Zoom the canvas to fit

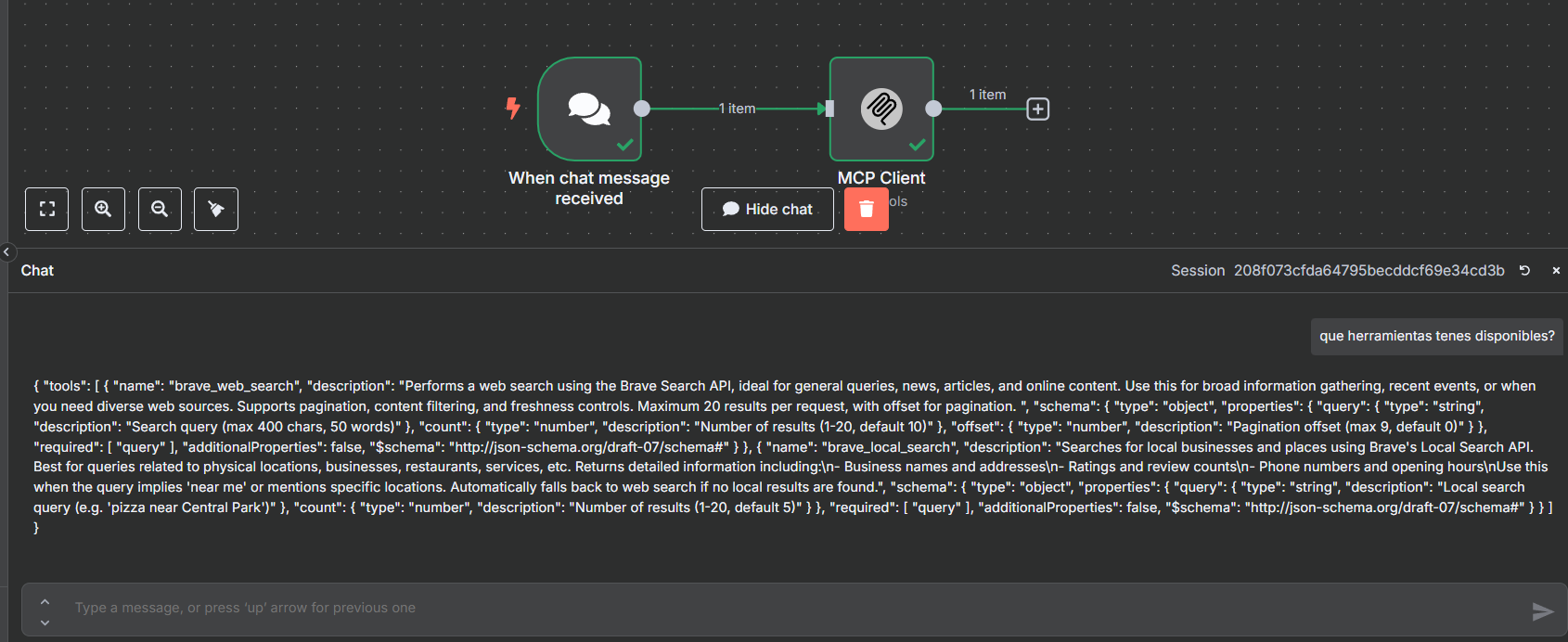coord(46,209)
